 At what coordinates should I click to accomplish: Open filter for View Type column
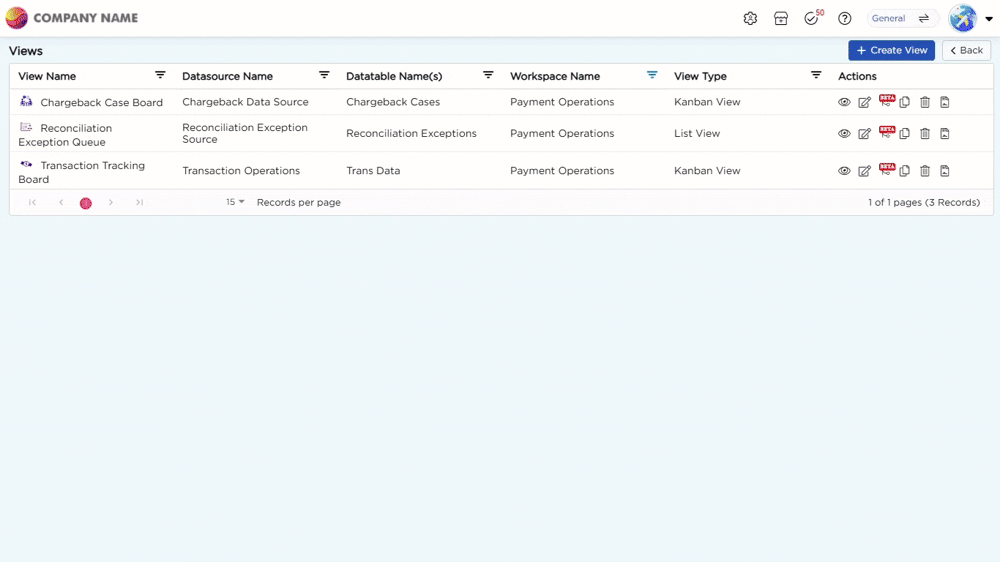816,75
